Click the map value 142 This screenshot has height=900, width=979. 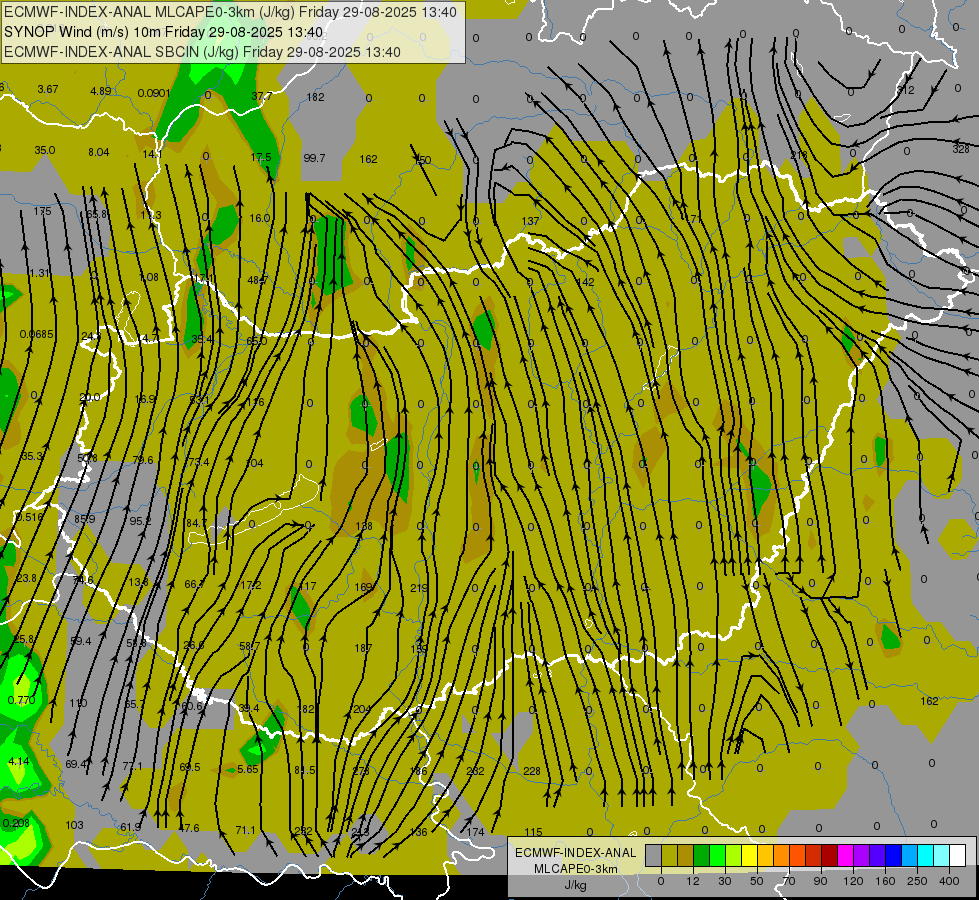[x=586, y=282]
